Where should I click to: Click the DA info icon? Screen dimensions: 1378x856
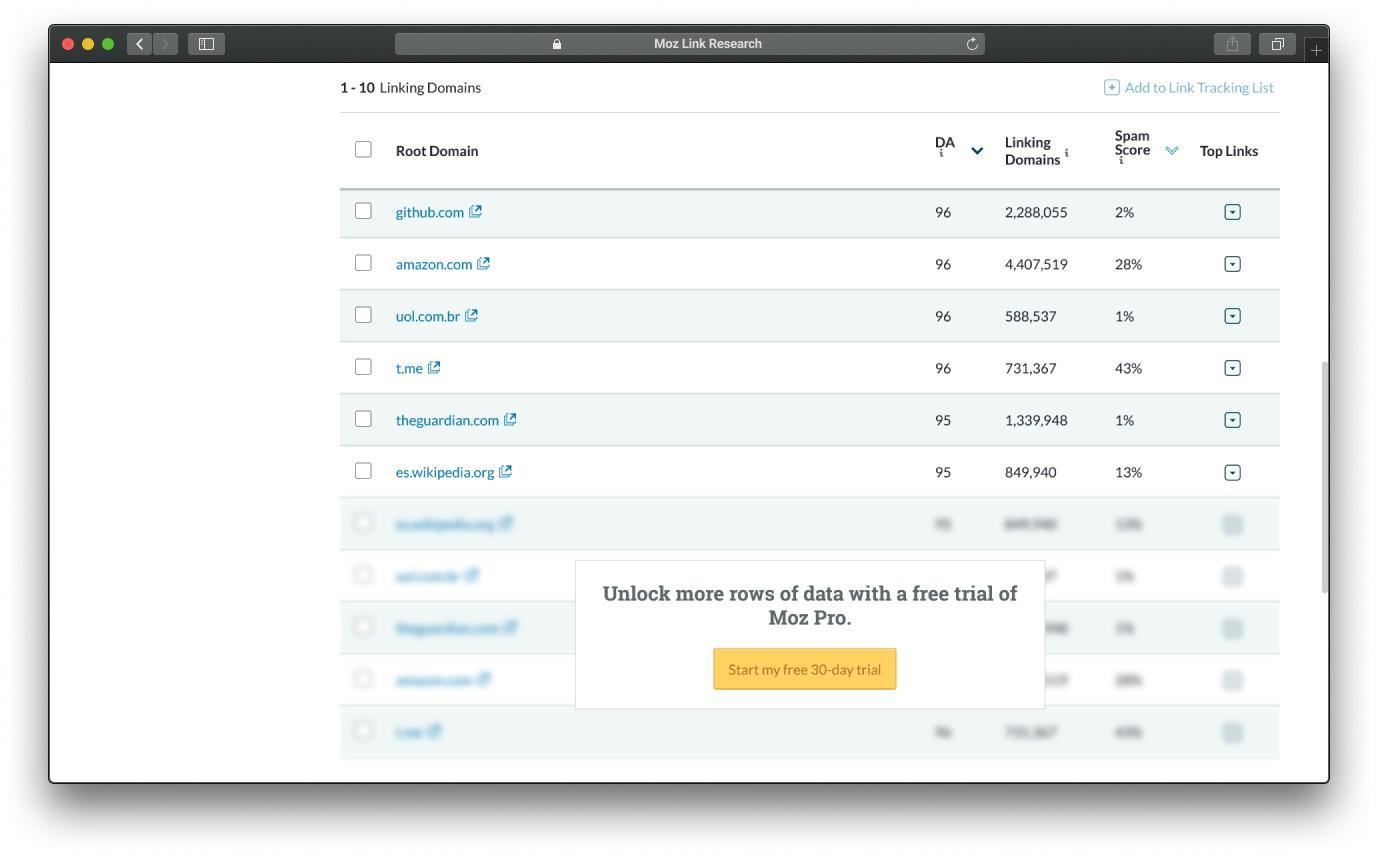(x=941, y=155)
